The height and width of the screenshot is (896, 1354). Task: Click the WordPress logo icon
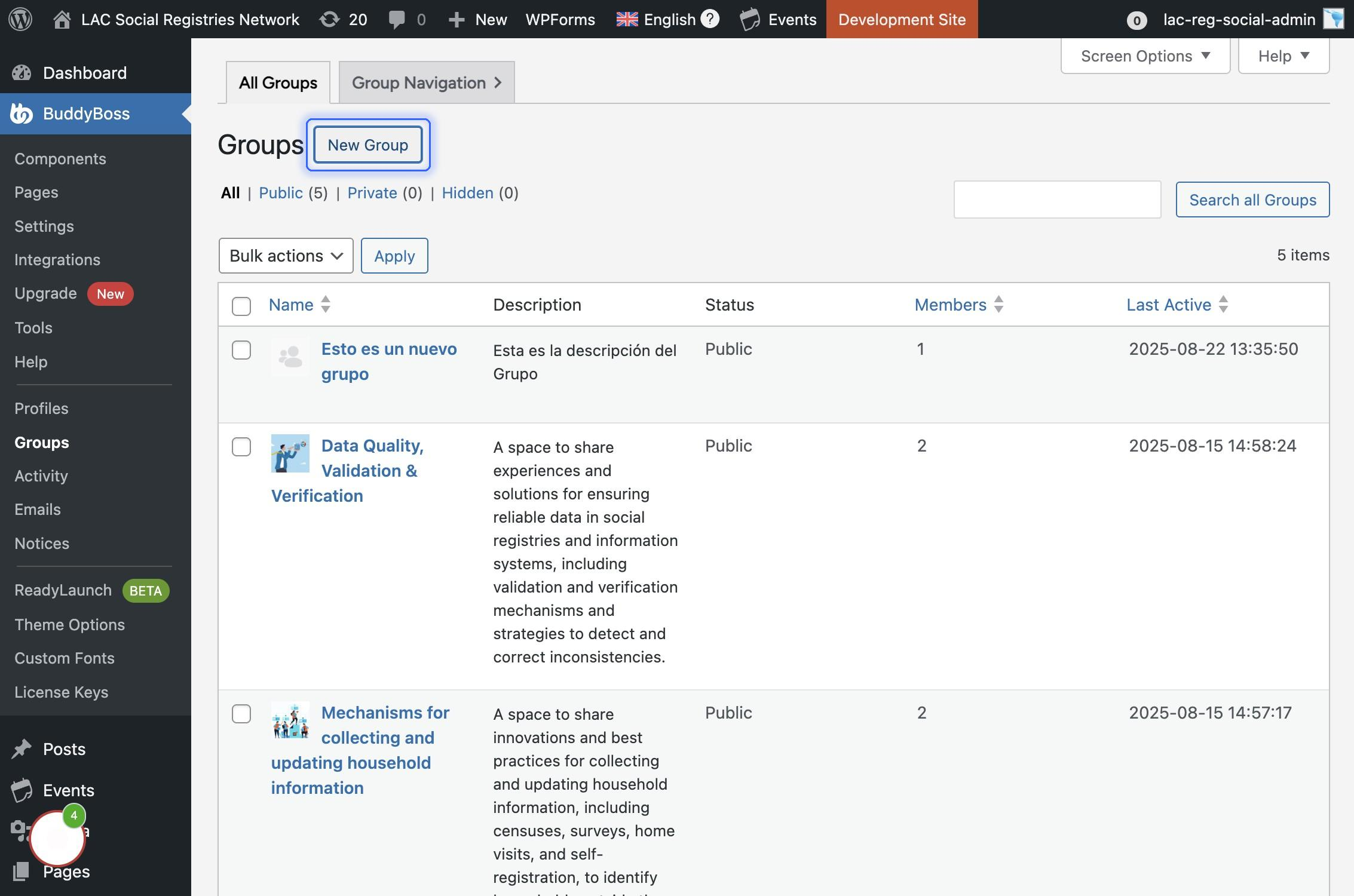pyautogui.click(x=20, y=19)
